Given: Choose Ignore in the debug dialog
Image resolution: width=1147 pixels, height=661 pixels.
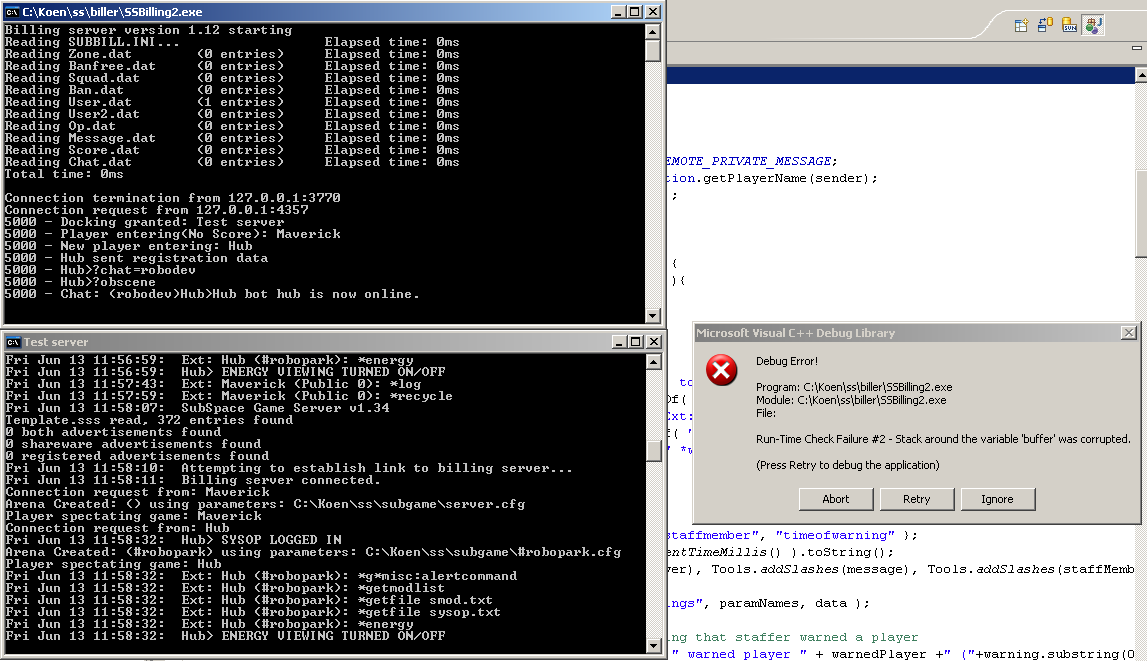Looking at the screenshot, I should 997,499.
